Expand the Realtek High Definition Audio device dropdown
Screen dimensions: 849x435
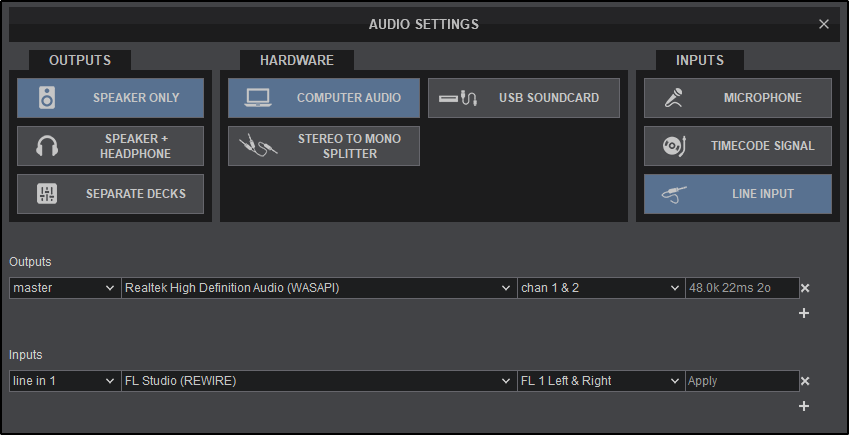[x=318, y=288]
